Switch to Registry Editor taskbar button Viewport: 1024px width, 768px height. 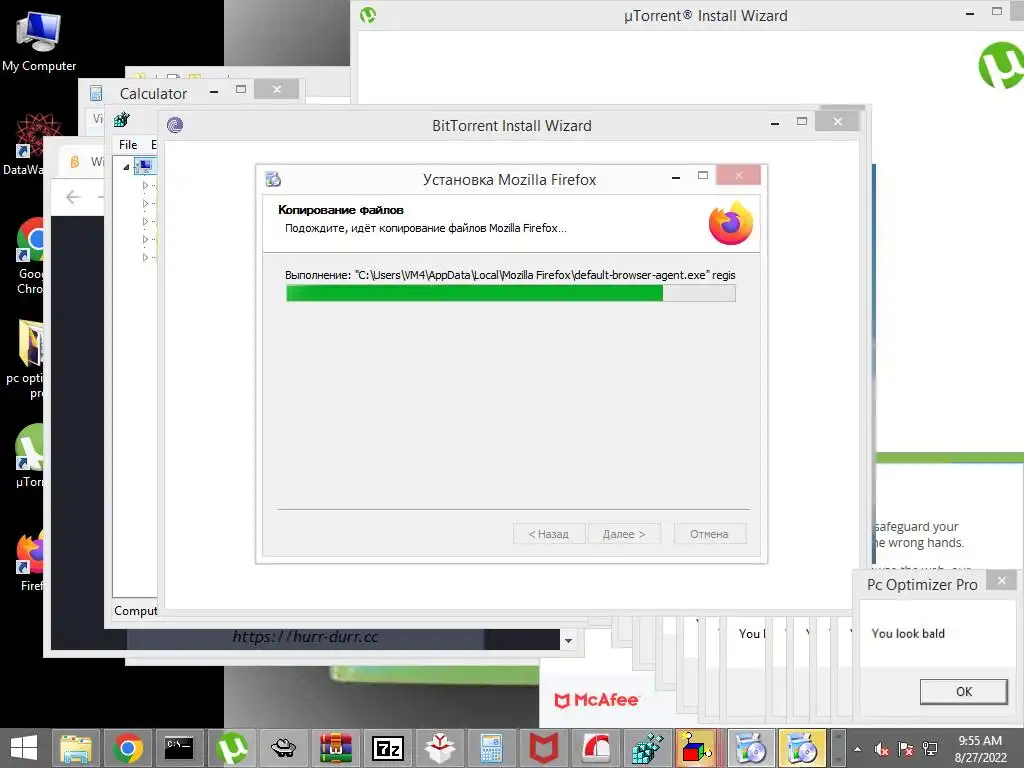pyautogui.click(x=647, y=748)
